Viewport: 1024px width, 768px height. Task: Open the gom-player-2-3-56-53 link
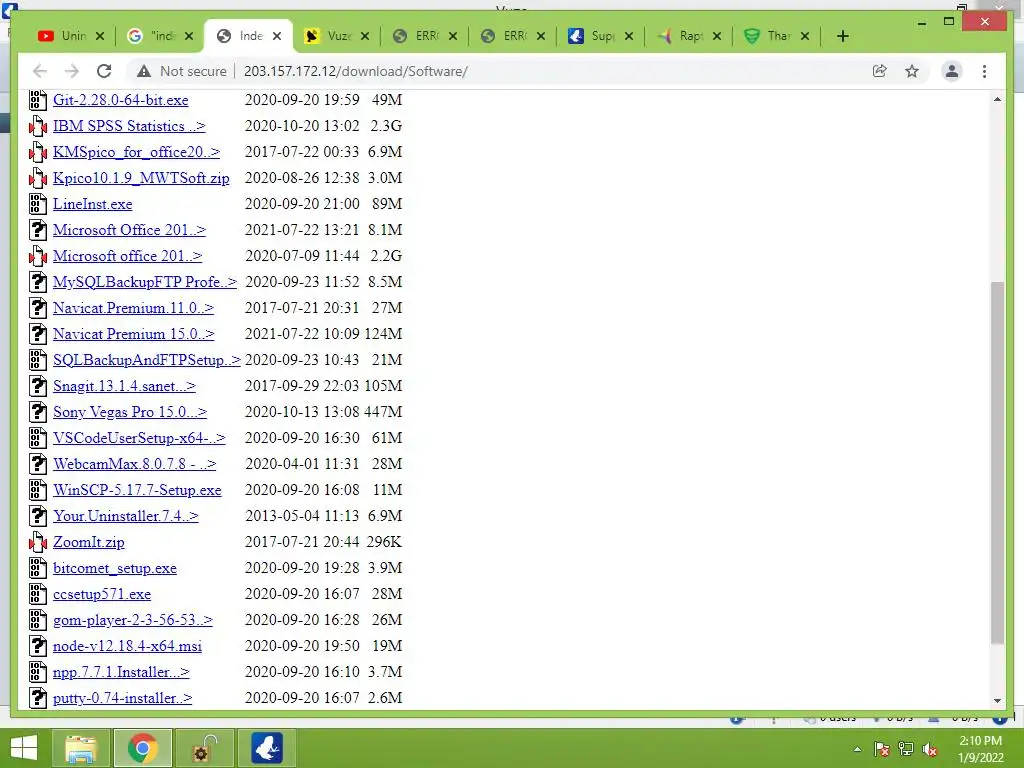tap(133, 620)
